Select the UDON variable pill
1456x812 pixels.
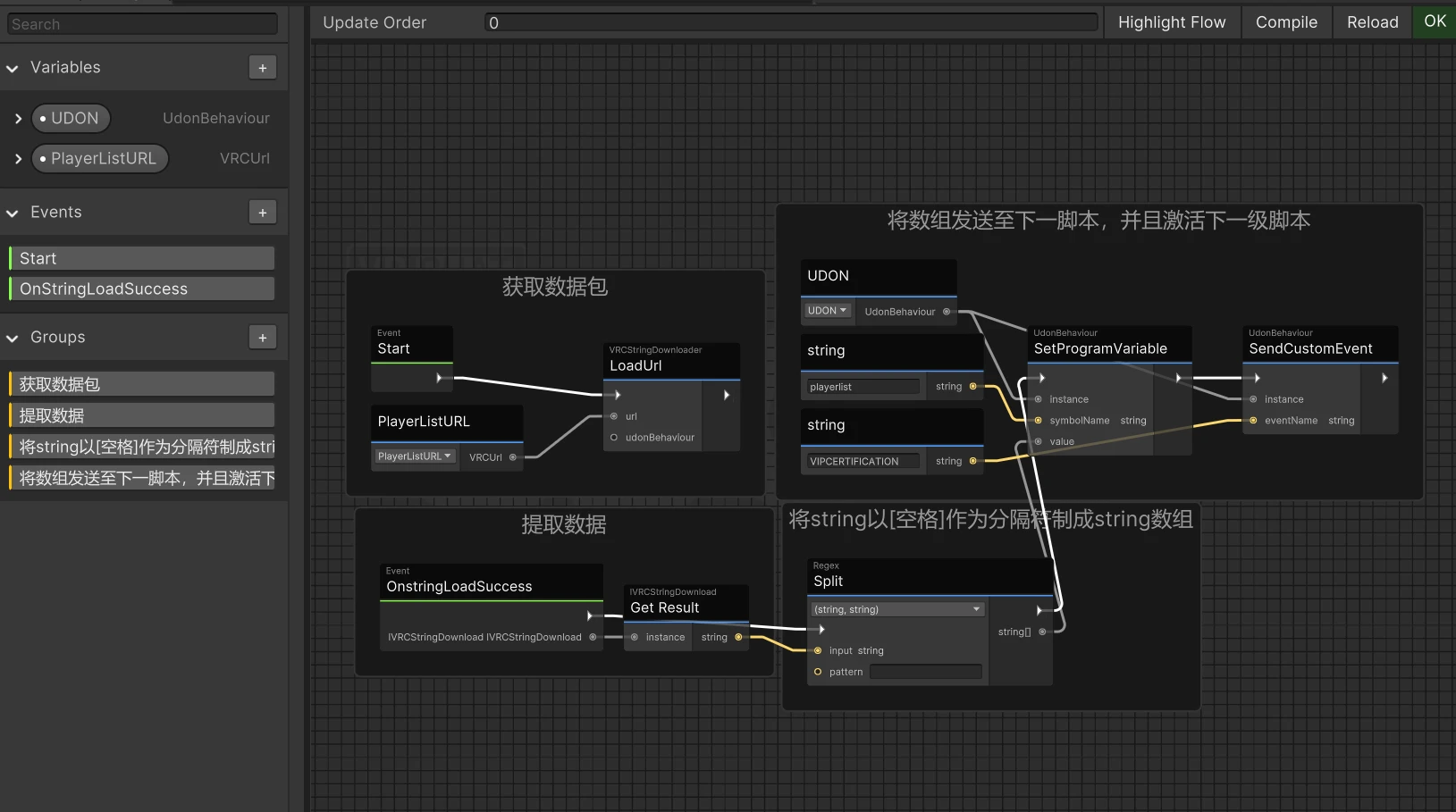(71, 118)
